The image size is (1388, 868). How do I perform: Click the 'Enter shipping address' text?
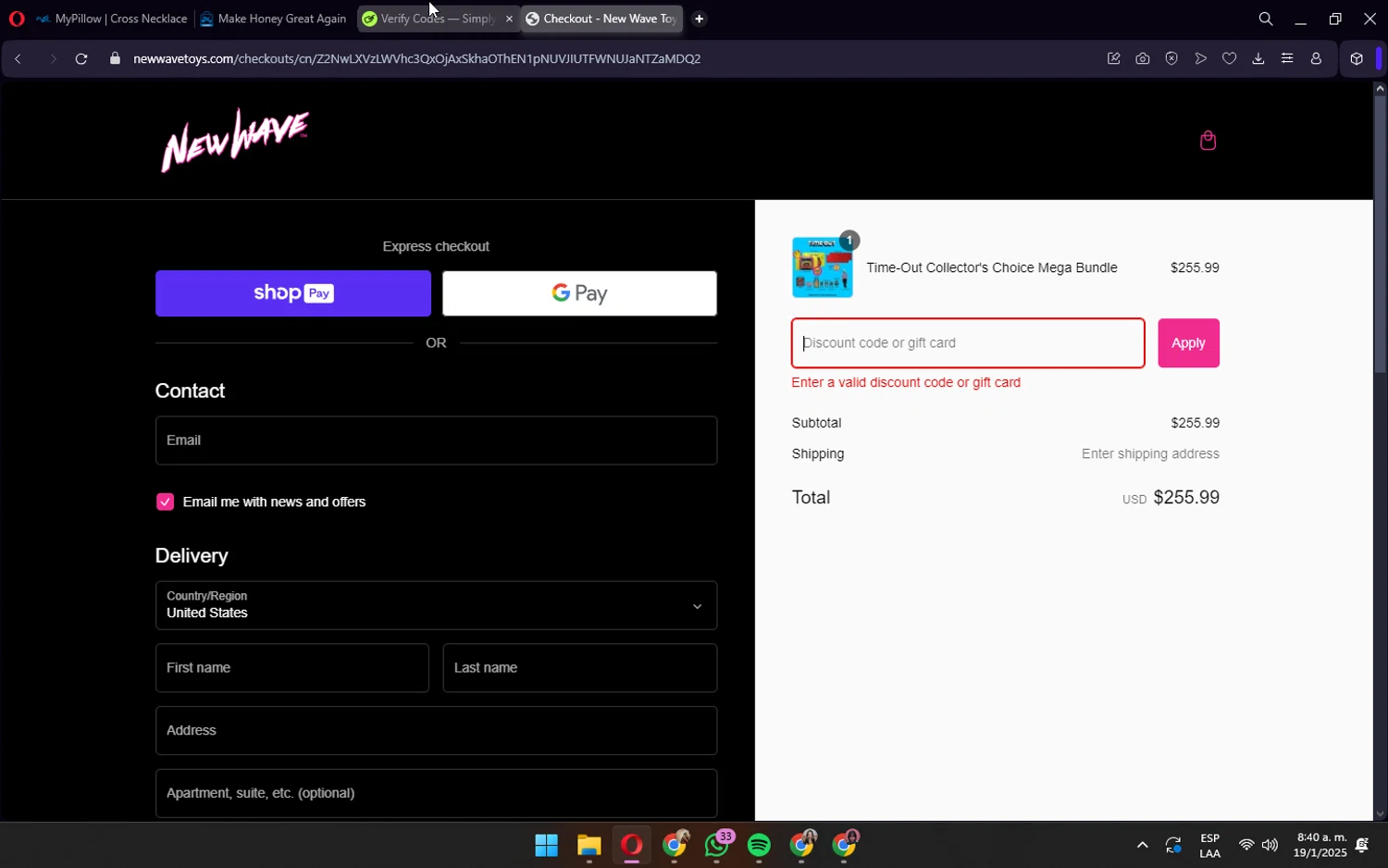click(x=1150, y=453)
